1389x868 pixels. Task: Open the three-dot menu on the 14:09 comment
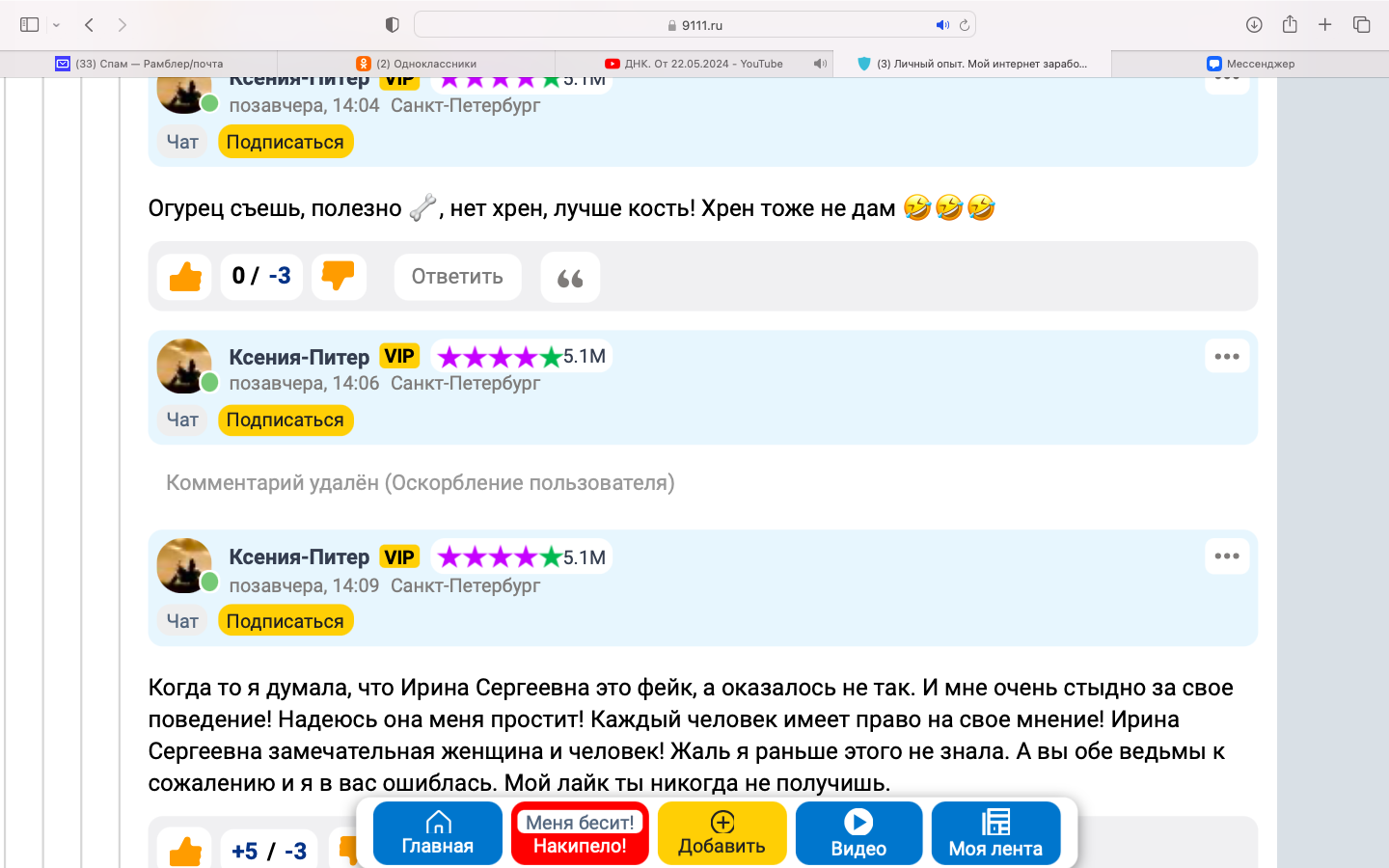pyautogui.click(x=1227, y=556)
